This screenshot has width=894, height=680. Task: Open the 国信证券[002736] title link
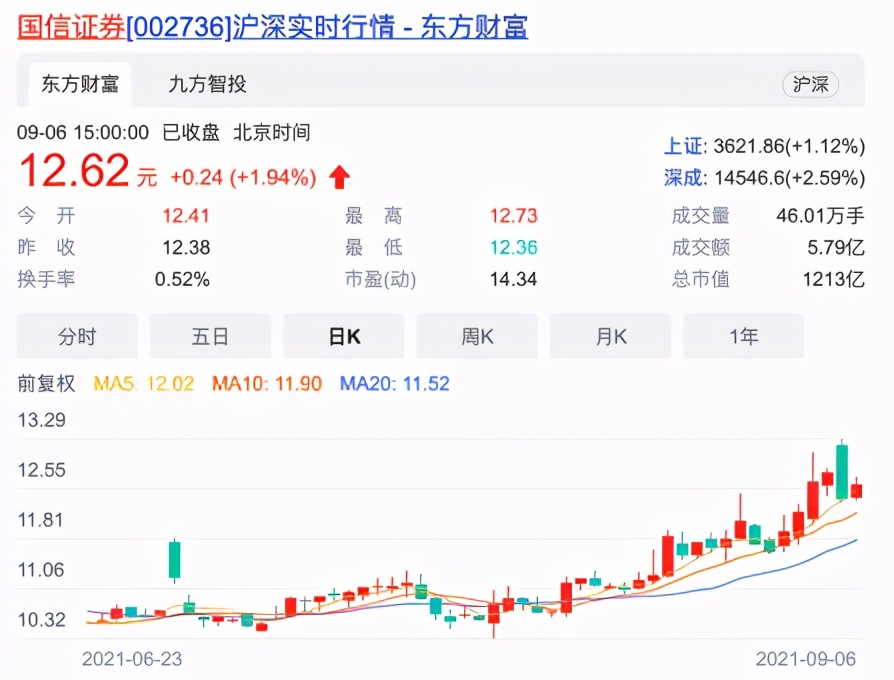click(x=272, y=26)
